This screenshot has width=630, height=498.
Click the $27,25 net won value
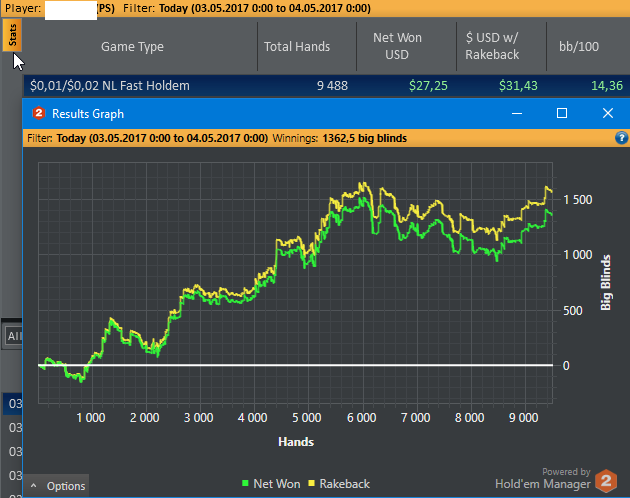click(x=428, y=86)
